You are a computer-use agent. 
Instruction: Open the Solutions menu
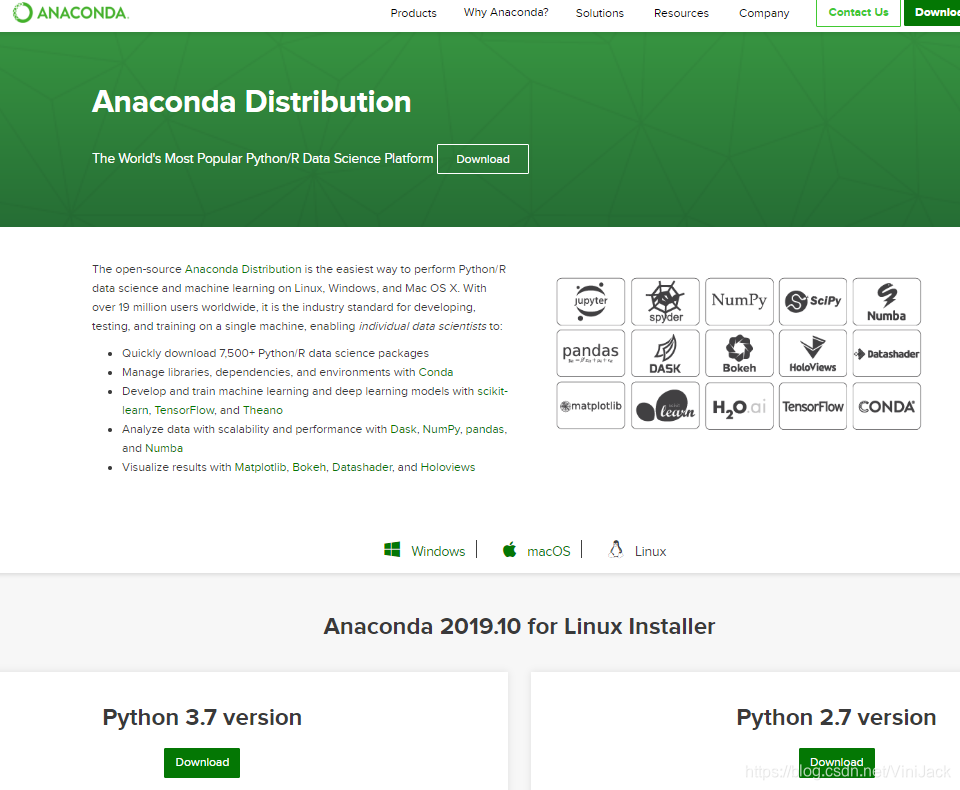(599, 13)
